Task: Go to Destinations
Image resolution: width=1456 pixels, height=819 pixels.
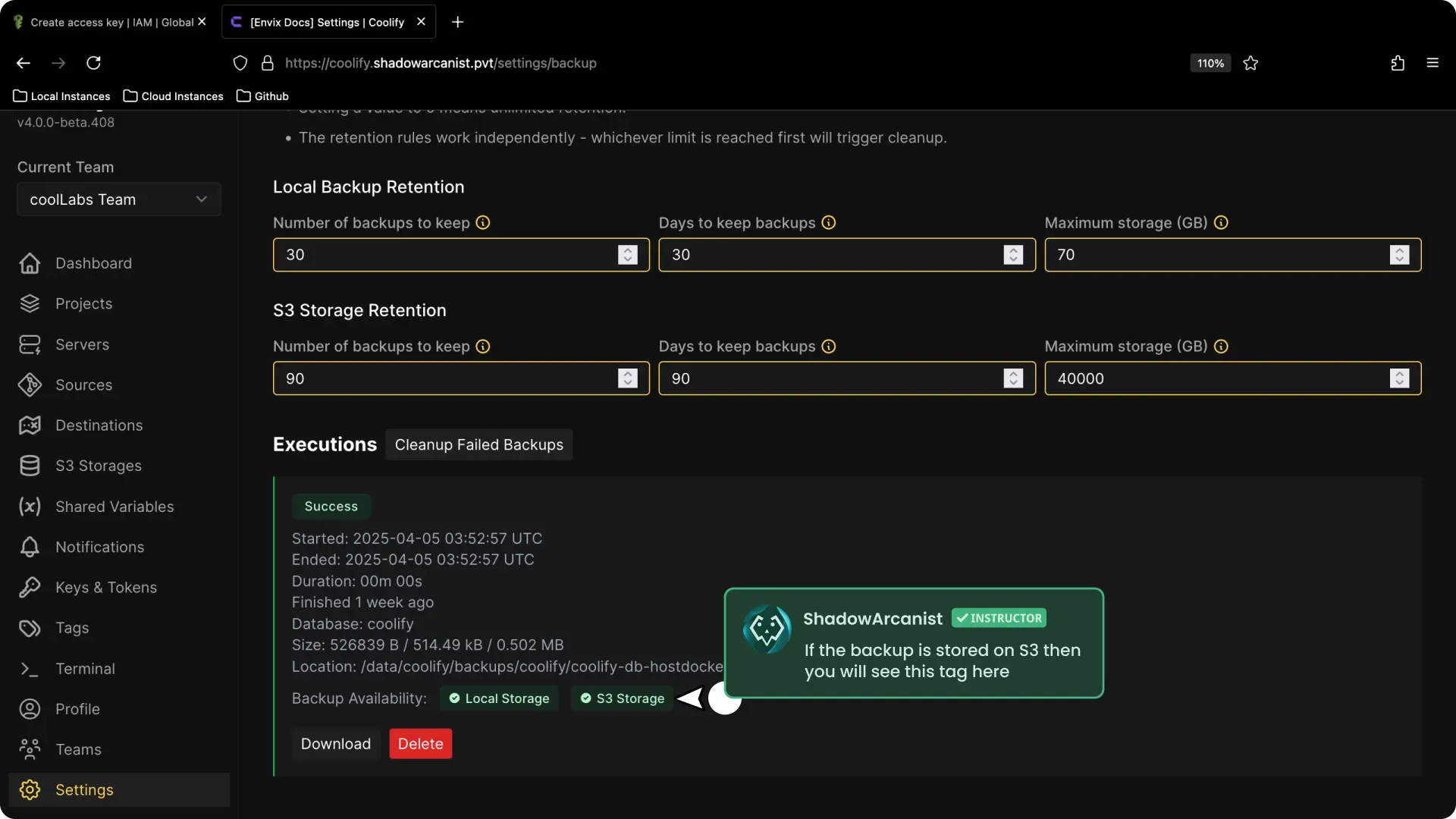Action: point(98,425)
